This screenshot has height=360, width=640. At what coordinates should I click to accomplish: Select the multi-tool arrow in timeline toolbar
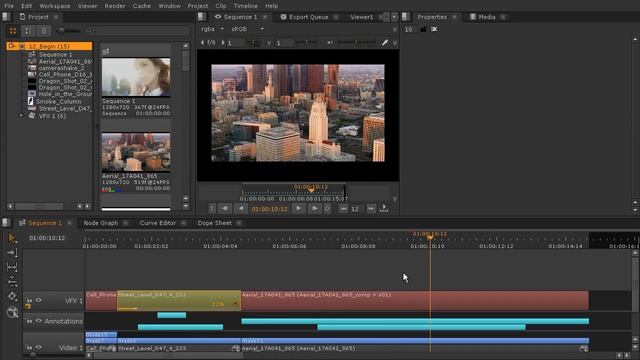click(x=12, y=238)
